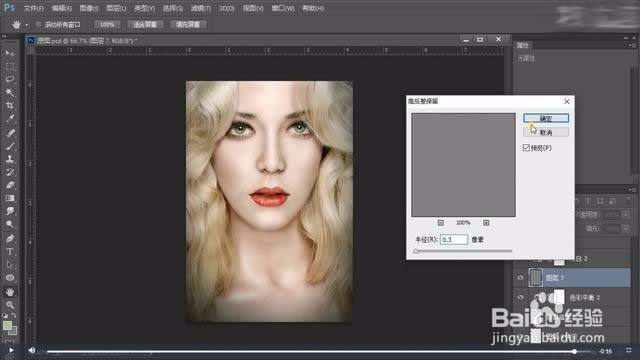Select the History Brush tool
This screenshot has width=640, height=360.
(x=10, y=172)
